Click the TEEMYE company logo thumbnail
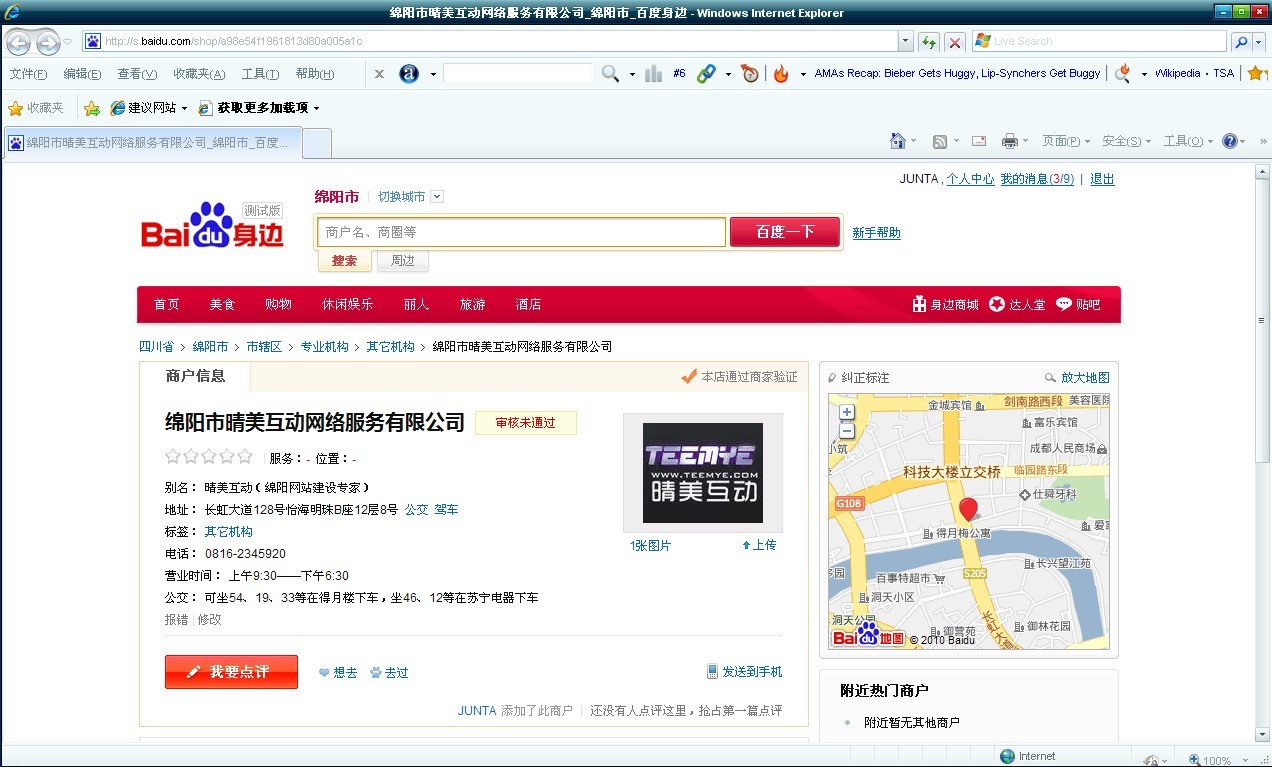1272x767 pixels. click(702, 472)
